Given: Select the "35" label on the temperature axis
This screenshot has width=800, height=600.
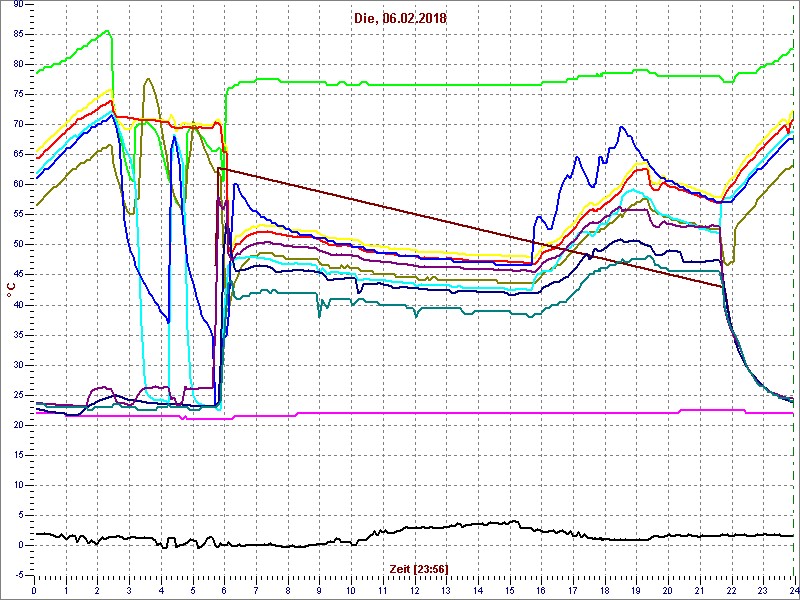Looking at the screenshot, I should tap(19, 335).
